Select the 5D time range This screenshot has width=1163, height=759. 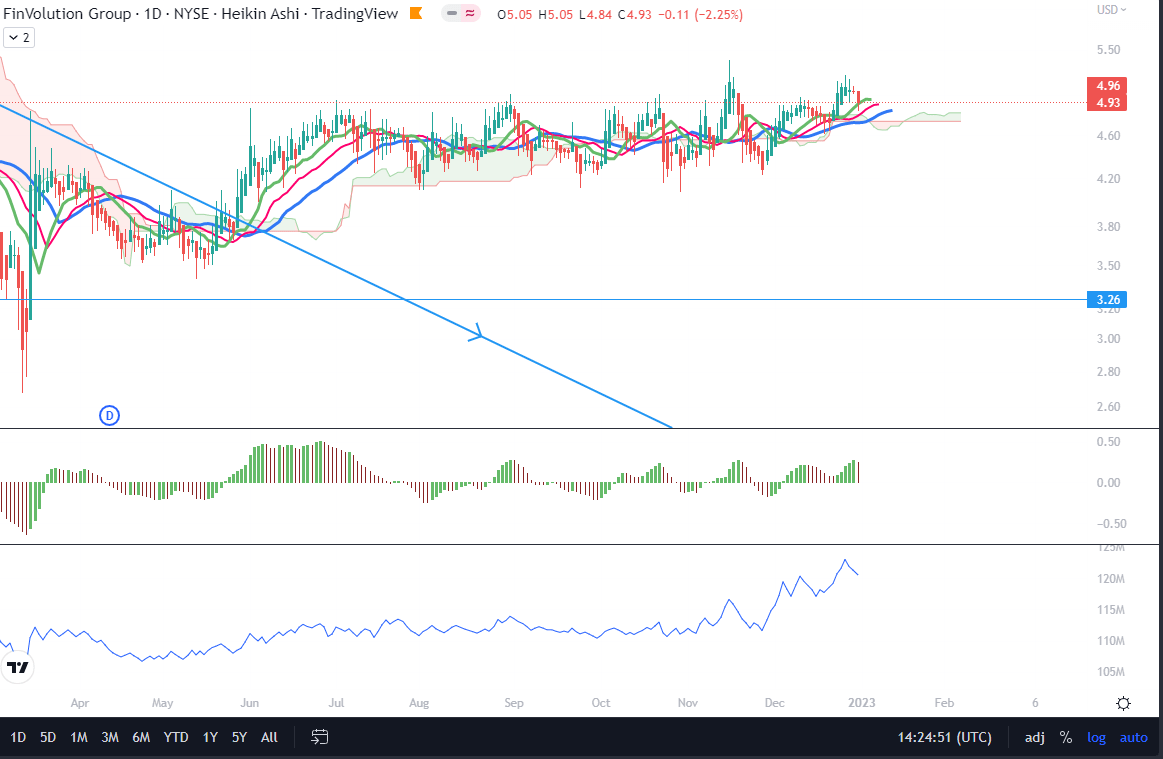[48, 737]
